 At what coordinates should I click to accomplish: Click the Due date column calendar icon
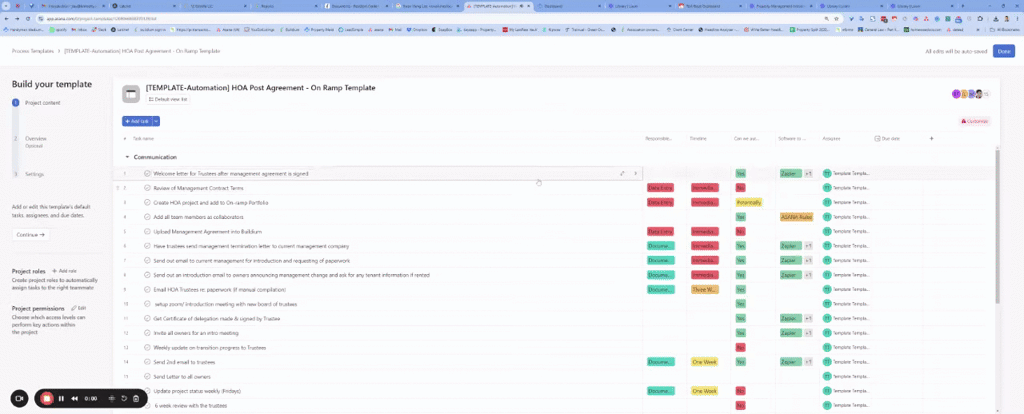point(877,138)
